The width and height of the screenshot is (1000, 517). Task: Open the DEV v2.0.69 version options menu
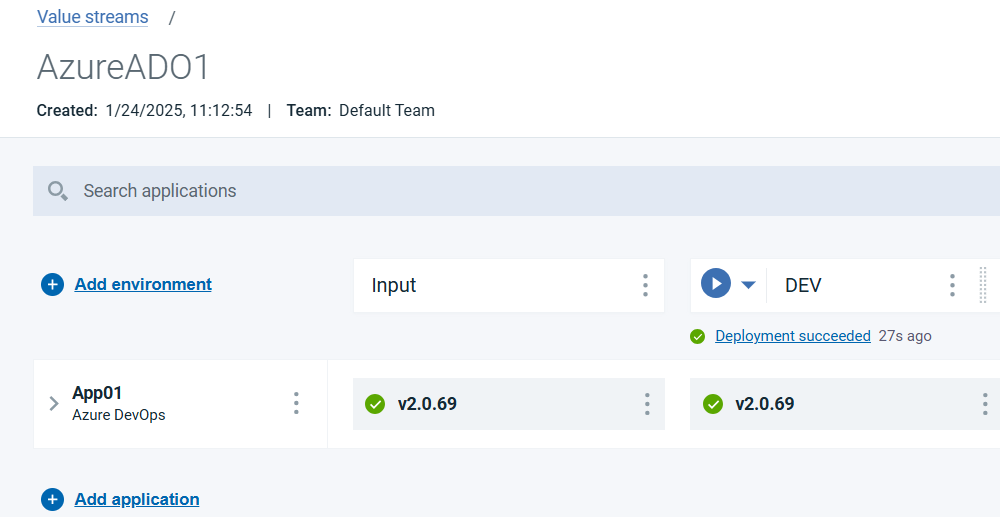(985, 404)
